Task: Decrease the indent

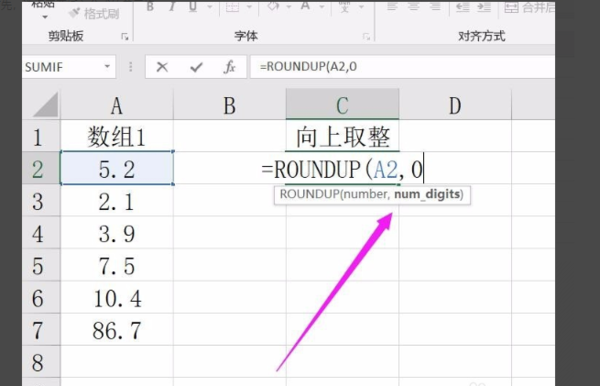Action: tap(462, 7)
